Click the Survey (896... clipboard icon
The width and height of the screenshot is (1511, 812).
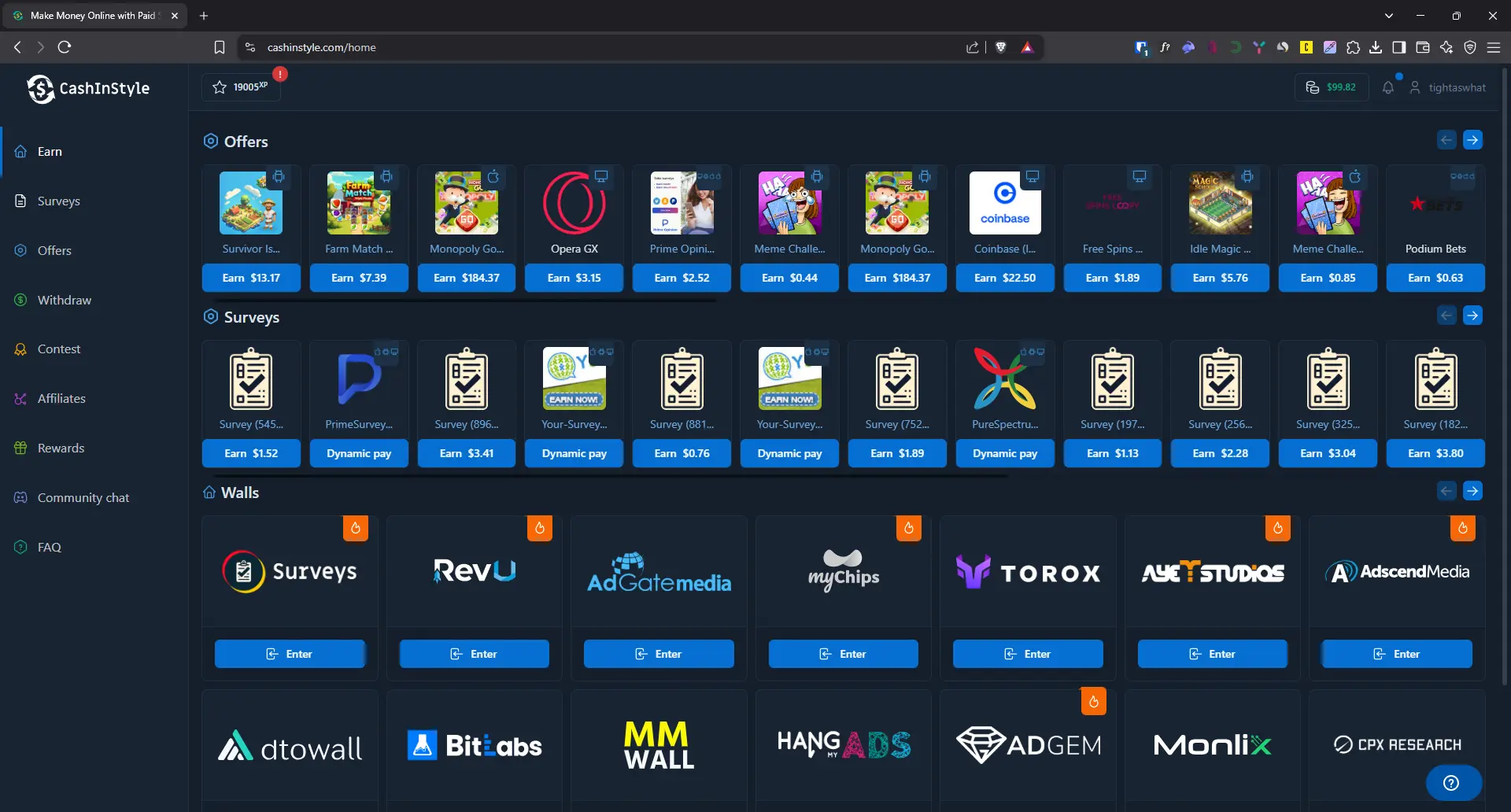tap(467, 378)
